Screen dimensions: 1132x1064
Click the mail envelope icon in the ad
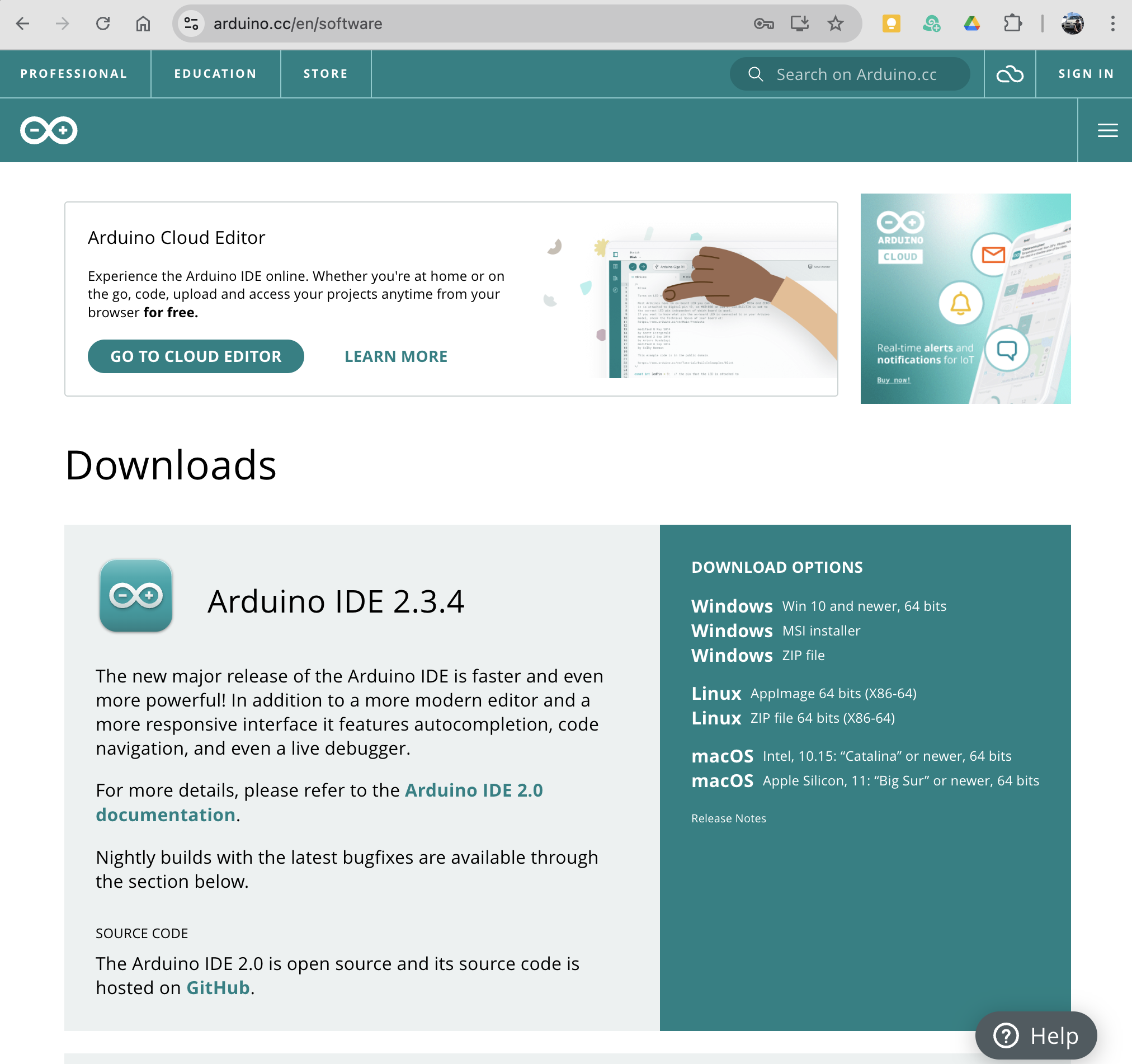993,255
